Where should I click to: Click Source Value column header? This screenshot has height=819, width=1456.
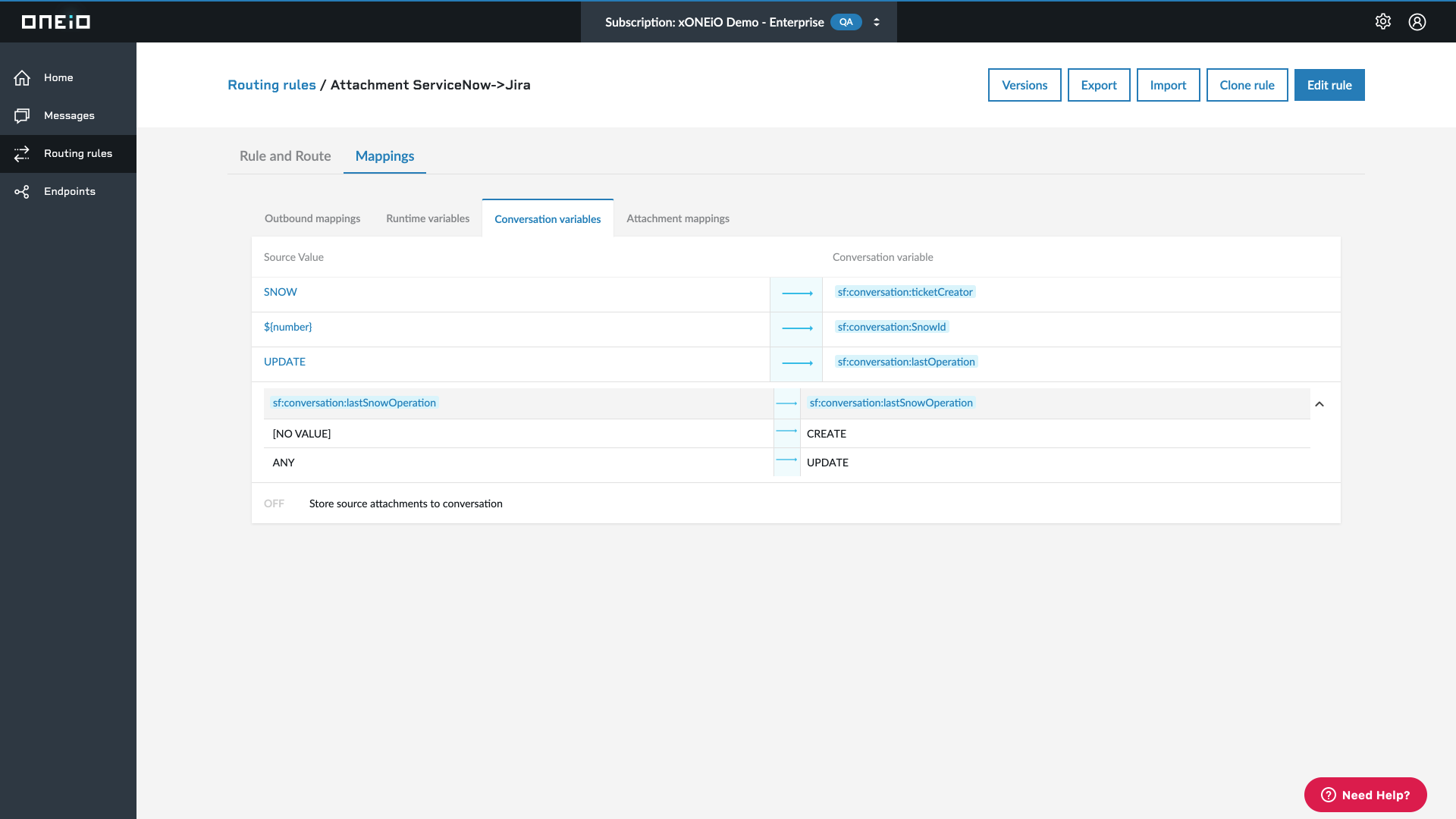[293, 257]
